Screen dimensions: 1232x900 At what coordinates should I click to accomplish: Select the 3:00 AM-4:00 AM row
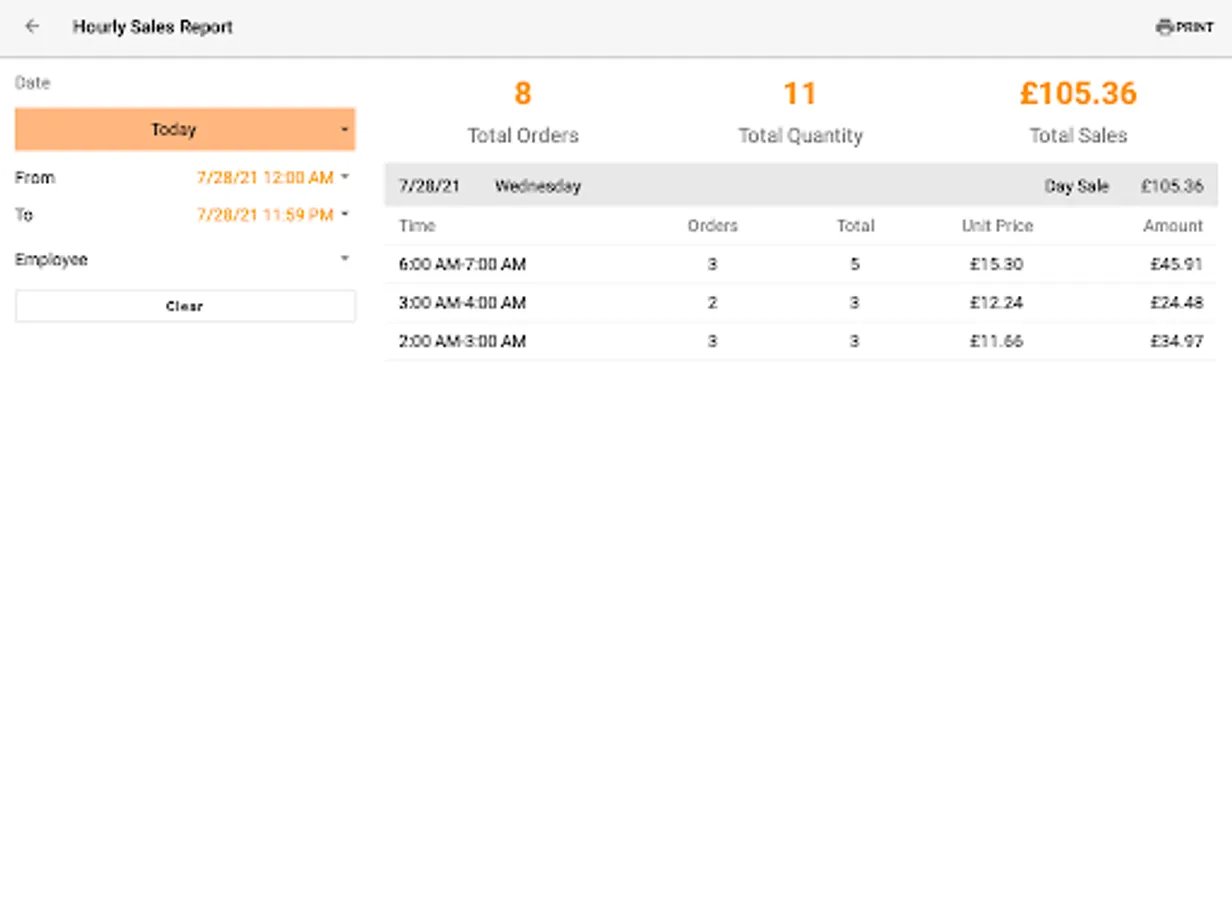[800, 303]
